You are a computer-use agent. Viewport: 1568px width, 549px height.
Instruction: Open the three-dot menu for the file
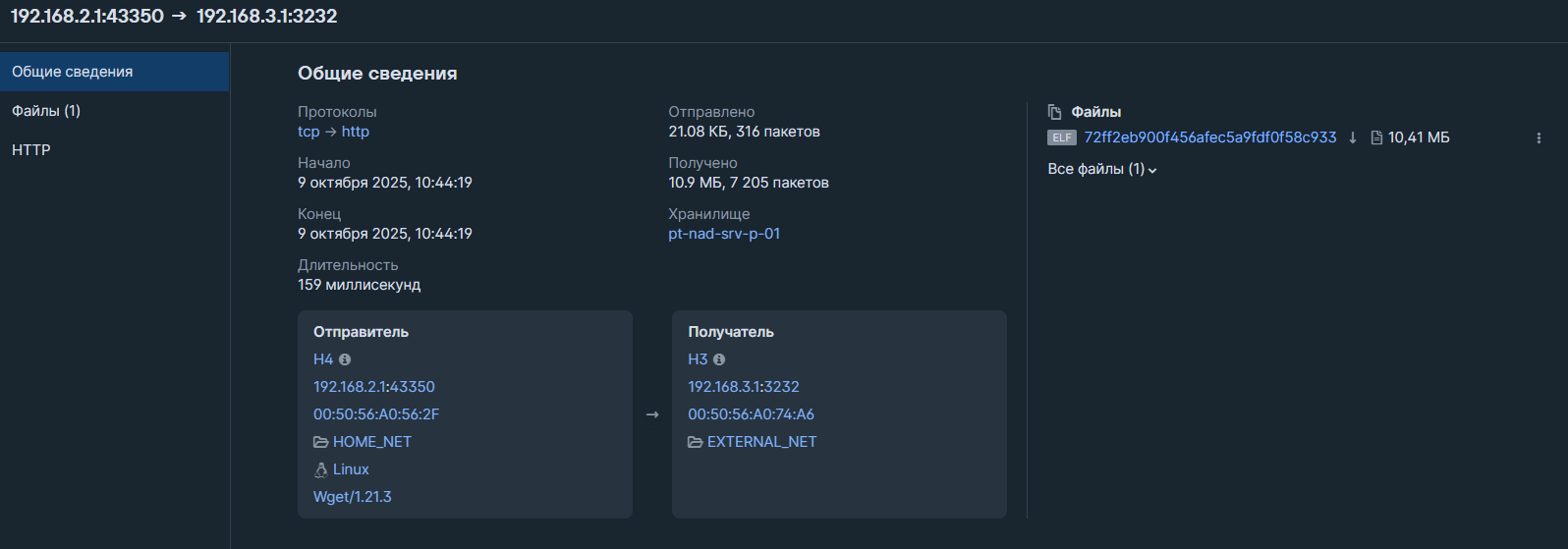pos(1539,138)
